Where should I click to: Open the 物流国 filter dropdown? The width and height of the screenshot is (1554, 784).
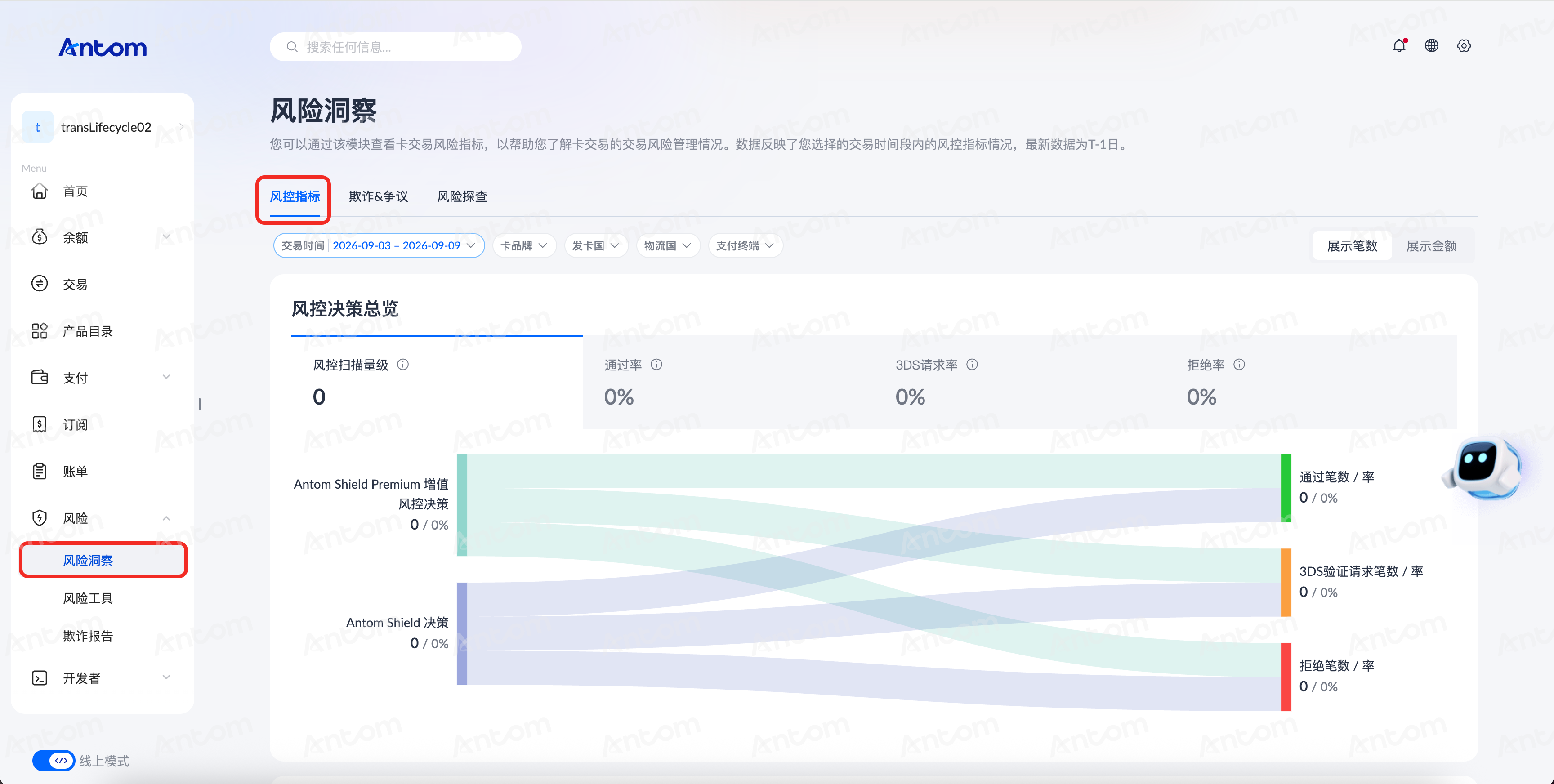[x=668, y=245]
